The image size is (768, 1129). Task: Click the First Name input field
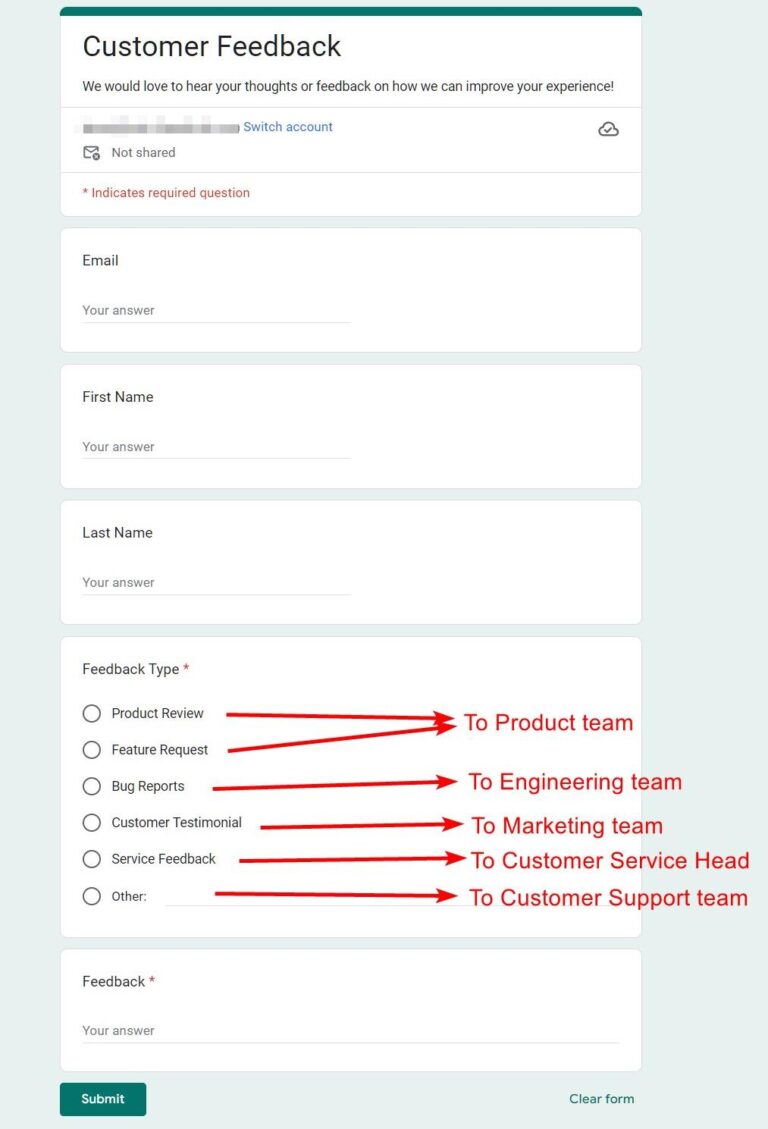215,446
